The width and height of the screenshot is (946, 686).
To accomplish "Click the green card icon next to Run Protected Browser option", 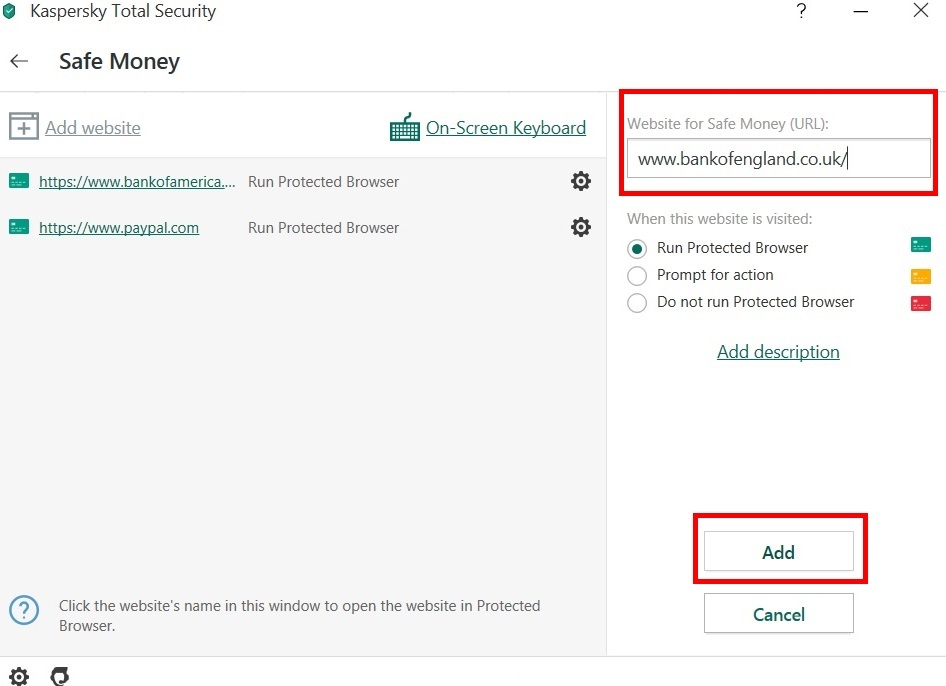I will (921, 245).
